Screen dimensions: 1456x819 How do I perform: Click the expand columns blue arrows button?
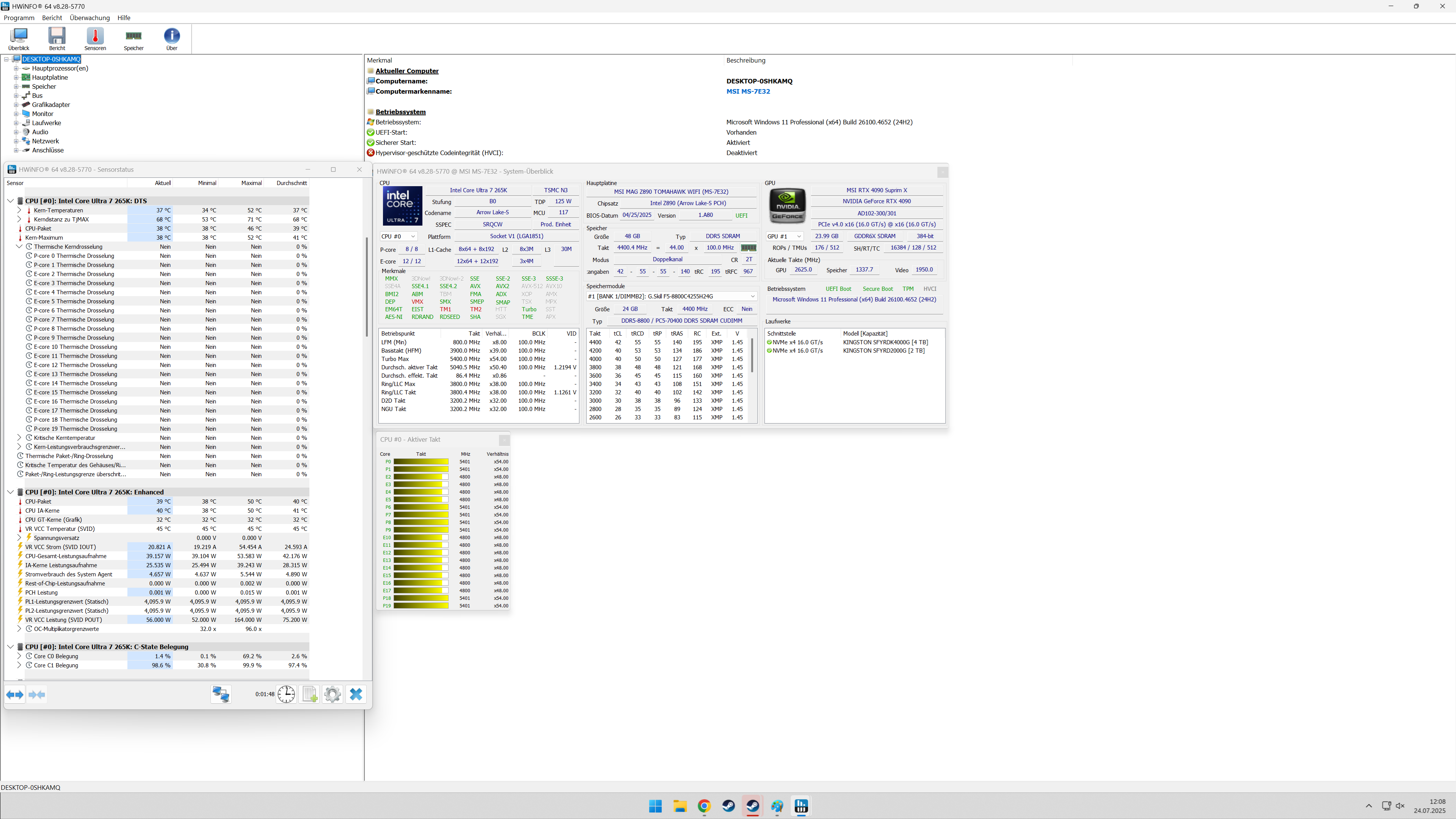click(x=15, y=694)
